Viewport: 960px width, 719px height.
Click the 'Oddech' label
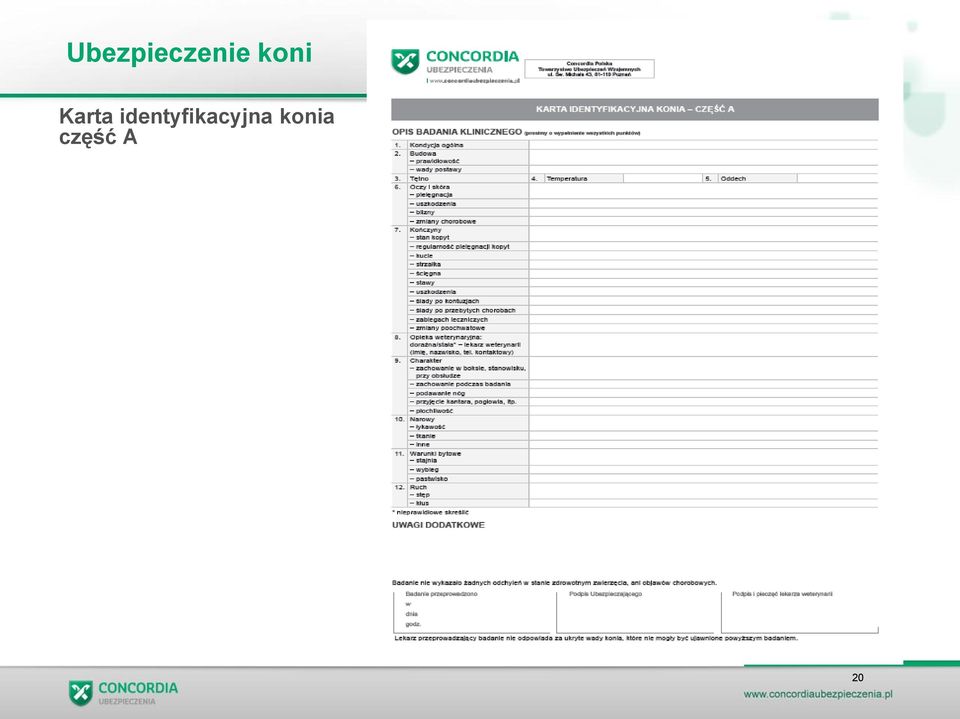point(733,179)
